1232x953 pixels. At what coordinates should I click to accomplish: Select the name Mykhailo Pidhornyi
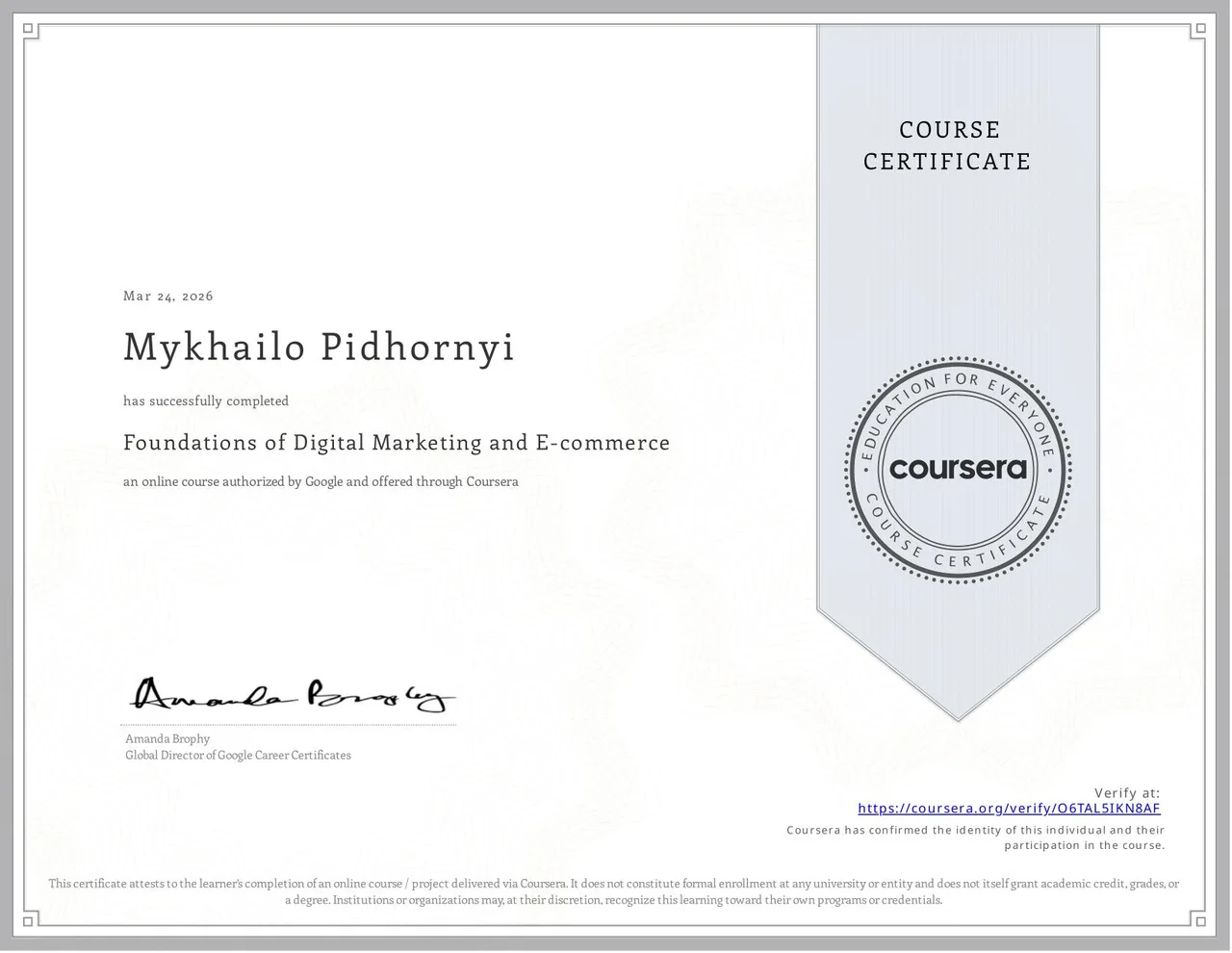319,348
